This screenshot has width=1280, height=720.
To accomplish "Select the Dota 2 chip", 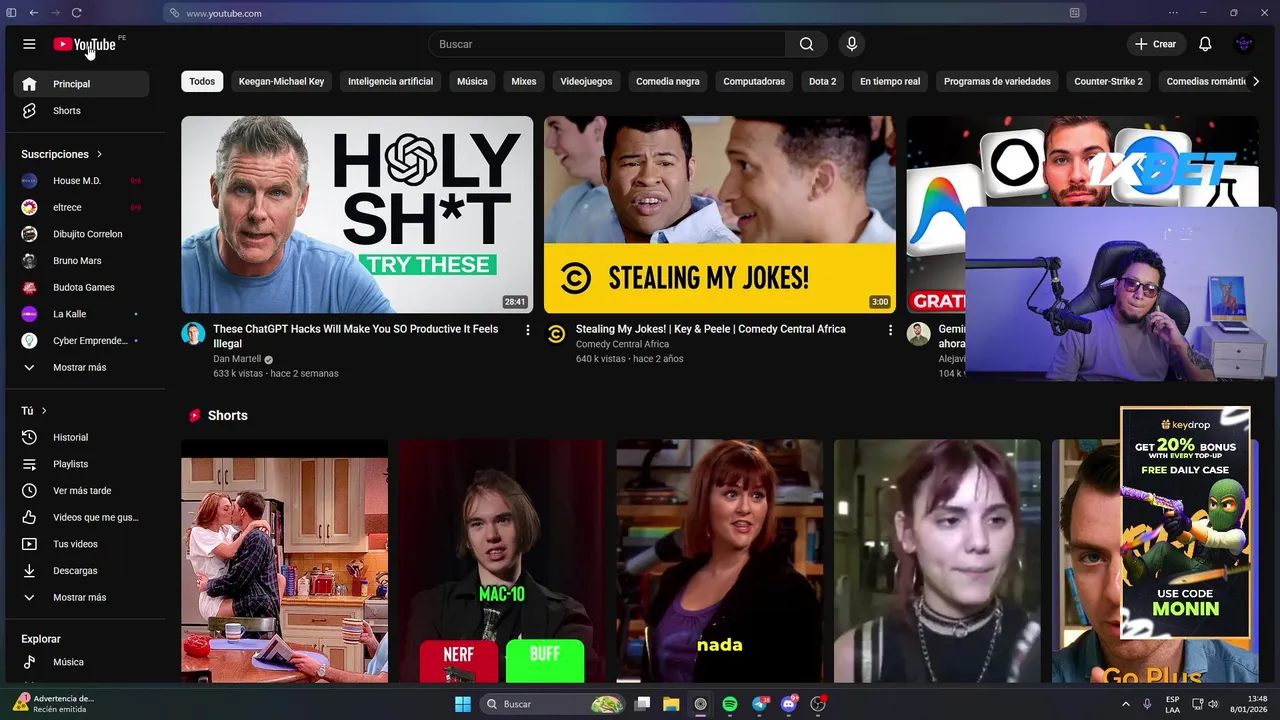I will (822, 81).
